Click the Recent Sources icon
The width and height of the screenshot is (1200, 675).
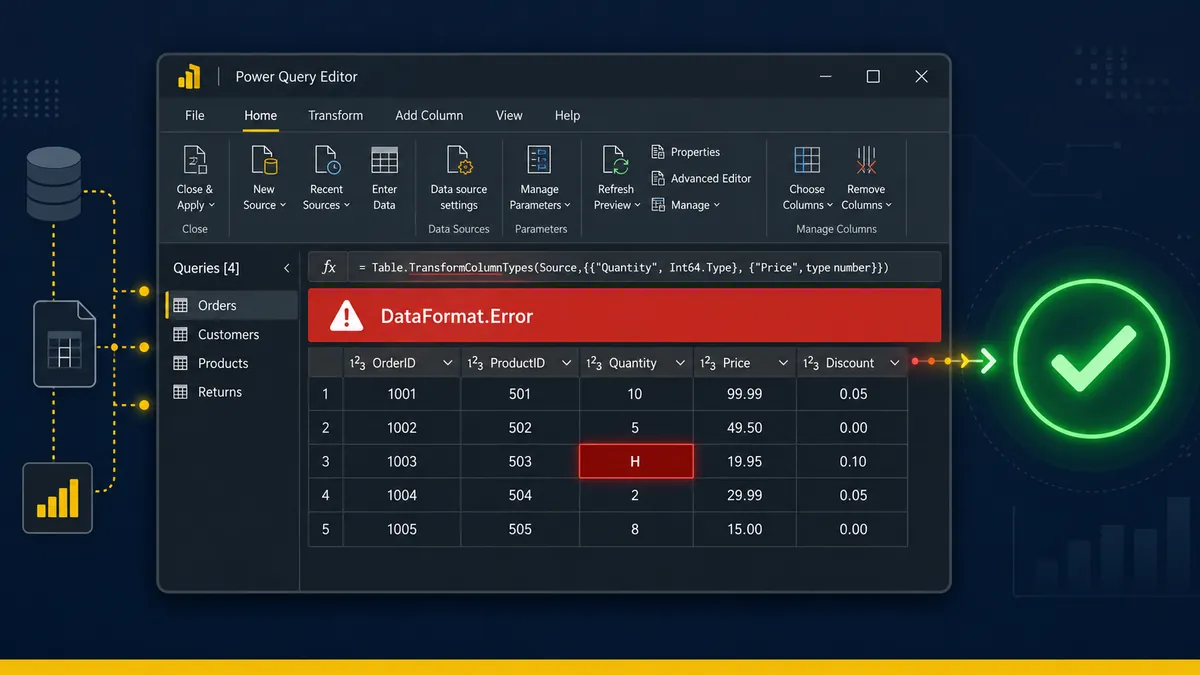coord(327,160)
